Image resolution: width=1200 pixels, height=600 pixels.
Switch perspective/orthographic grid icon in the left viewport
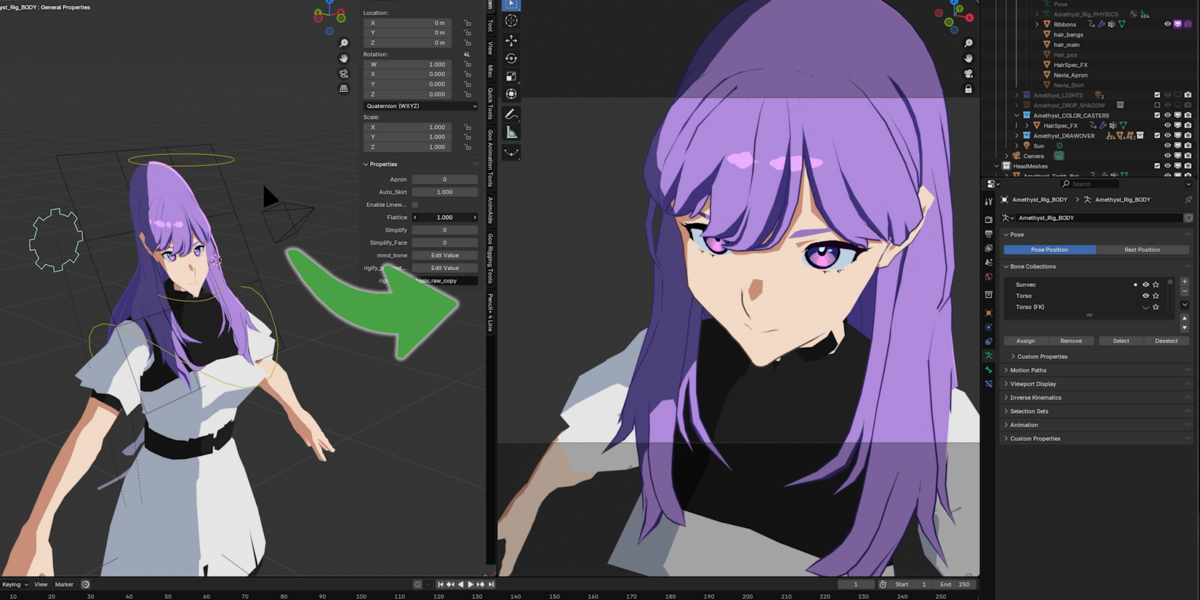[344, 88]
